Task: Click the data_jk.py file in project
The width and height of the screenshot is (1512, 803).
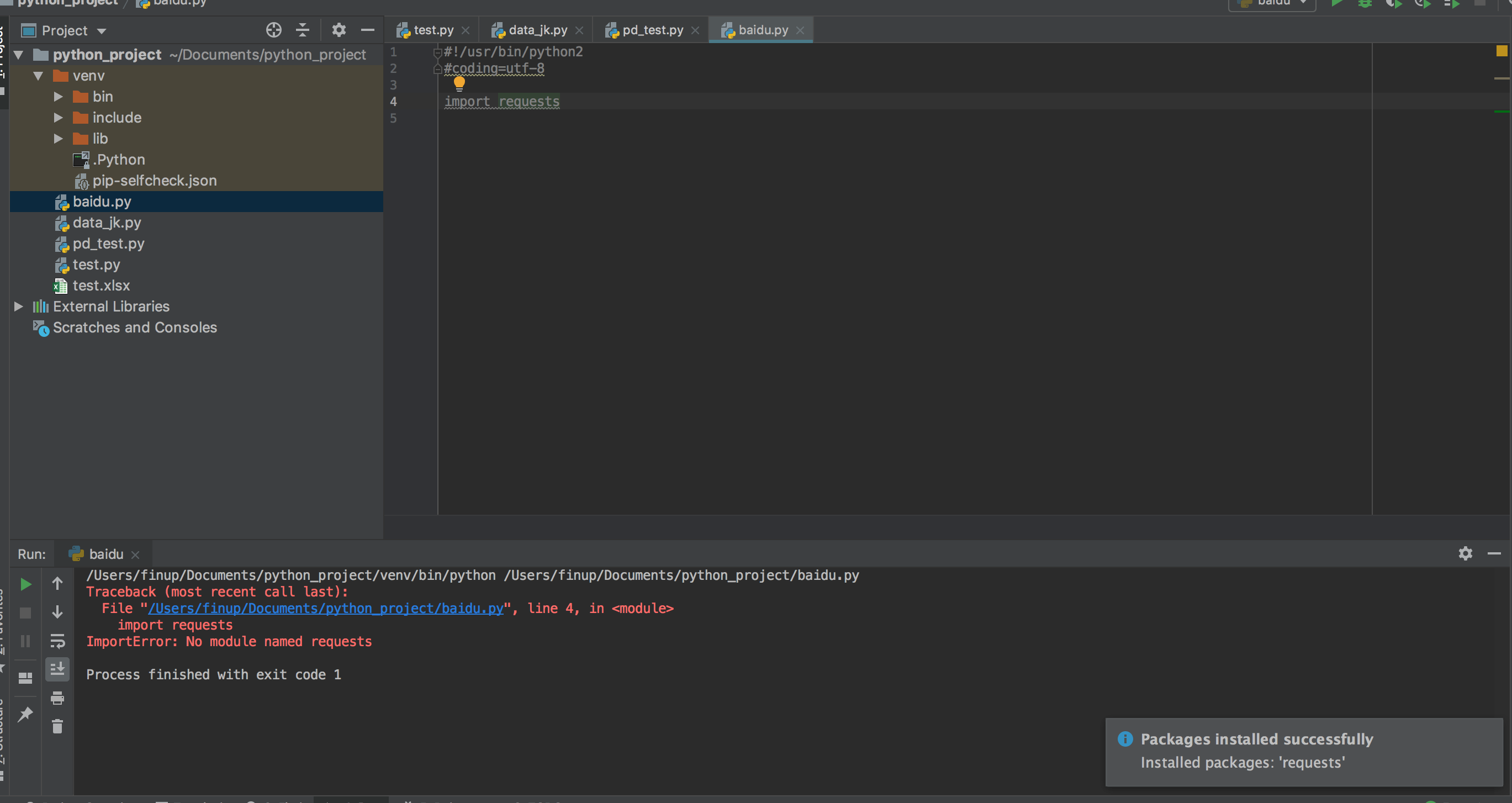Action: click(x=106, y=222)
